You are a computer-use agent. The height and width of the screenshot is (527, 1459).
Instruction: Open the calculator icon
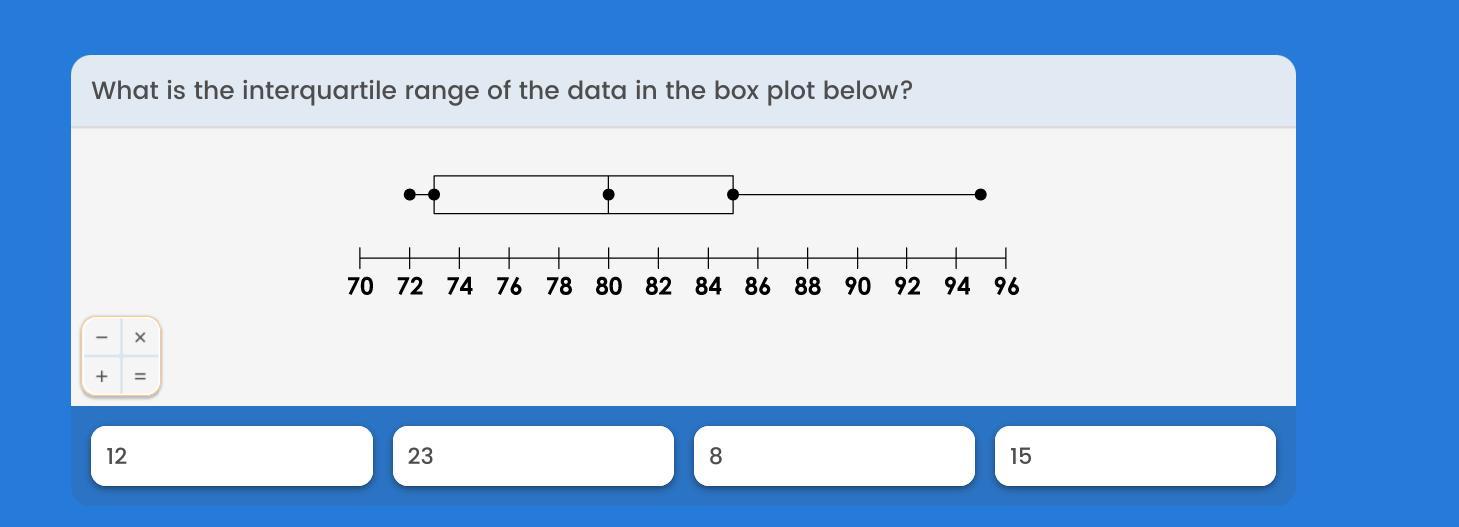pyautogui.click(x=121, y=357)
